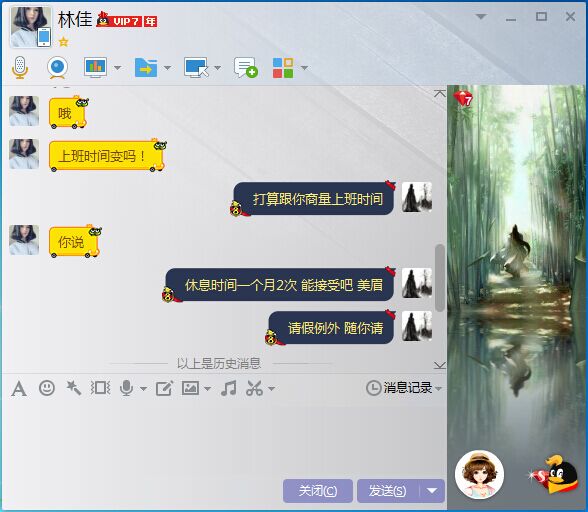Open the apps grid icon
The image size is (588, 512).
pyautogui.click(x=283, y=68)
